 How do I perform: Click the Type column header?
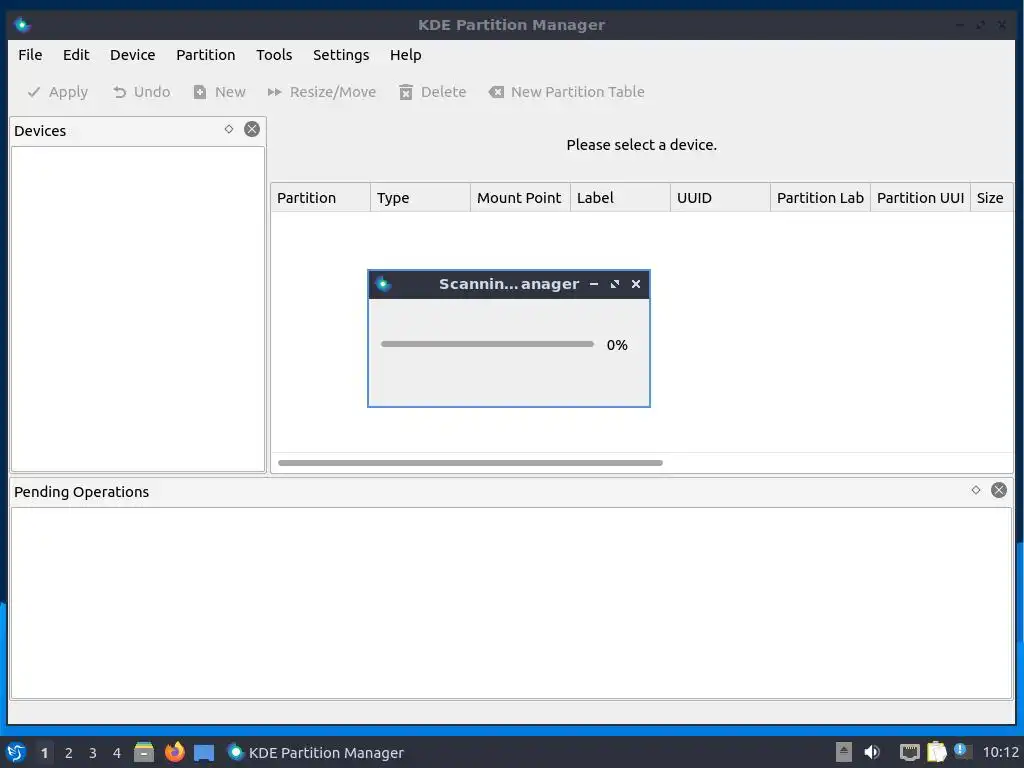tap(421, 198)
